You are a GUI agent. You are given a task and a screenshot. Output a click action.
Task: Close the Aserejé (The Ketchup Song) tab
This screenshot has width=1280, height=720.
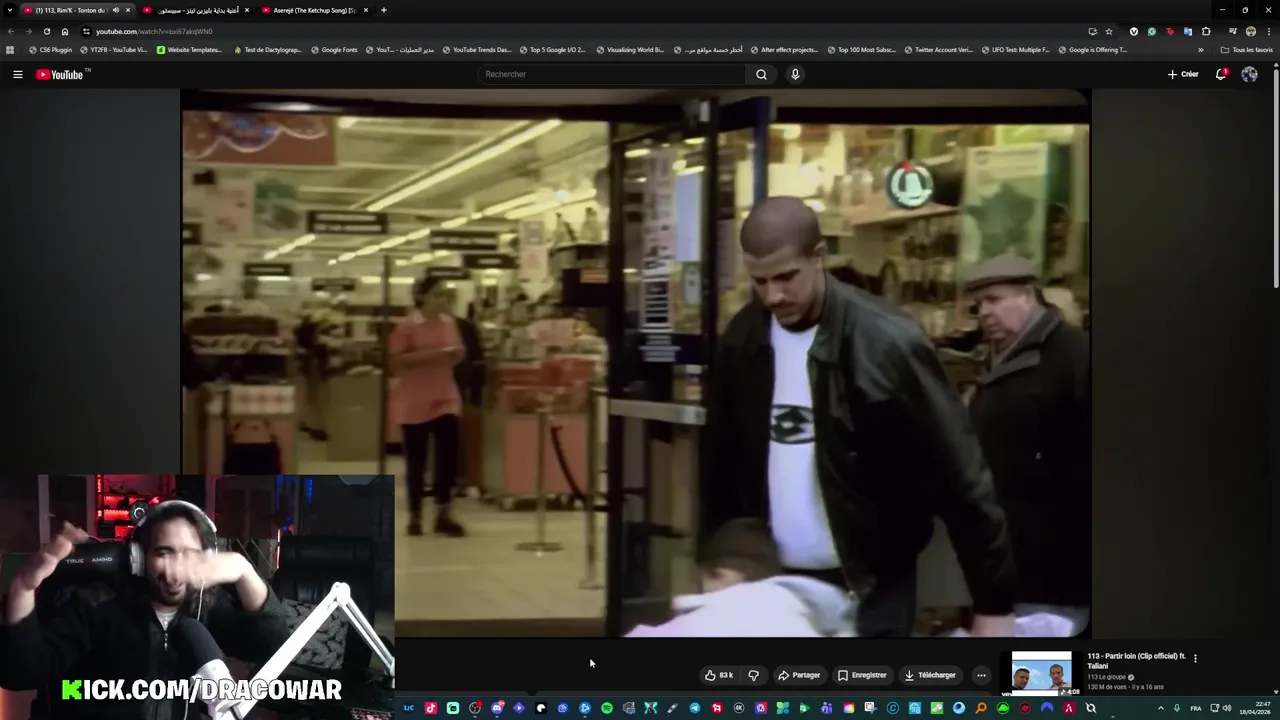pos(366,10)
